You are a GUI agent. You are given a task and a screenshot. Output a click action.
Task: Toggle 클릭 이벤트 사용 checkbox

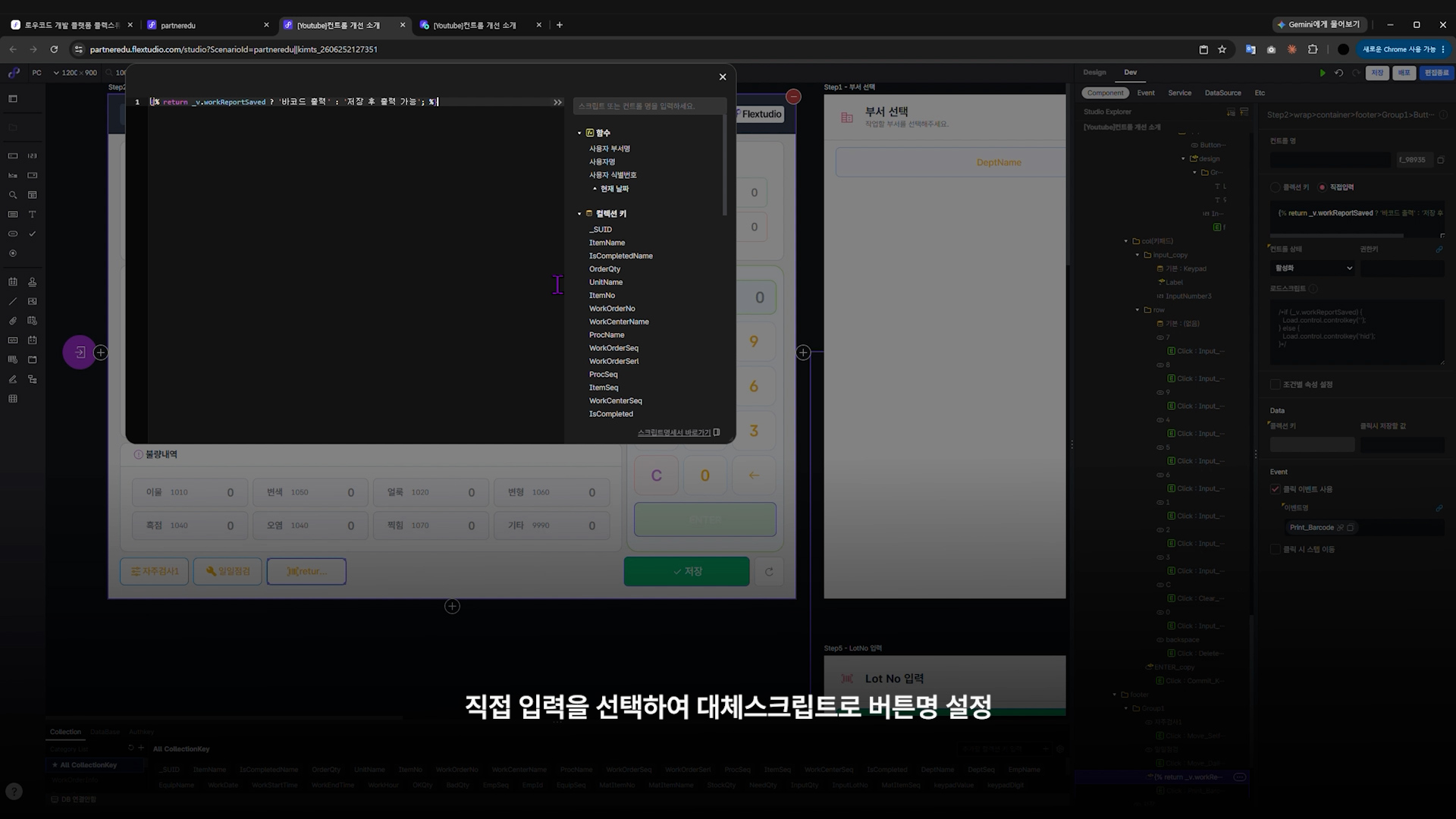pyautogui.click(x=1276, y=489)
